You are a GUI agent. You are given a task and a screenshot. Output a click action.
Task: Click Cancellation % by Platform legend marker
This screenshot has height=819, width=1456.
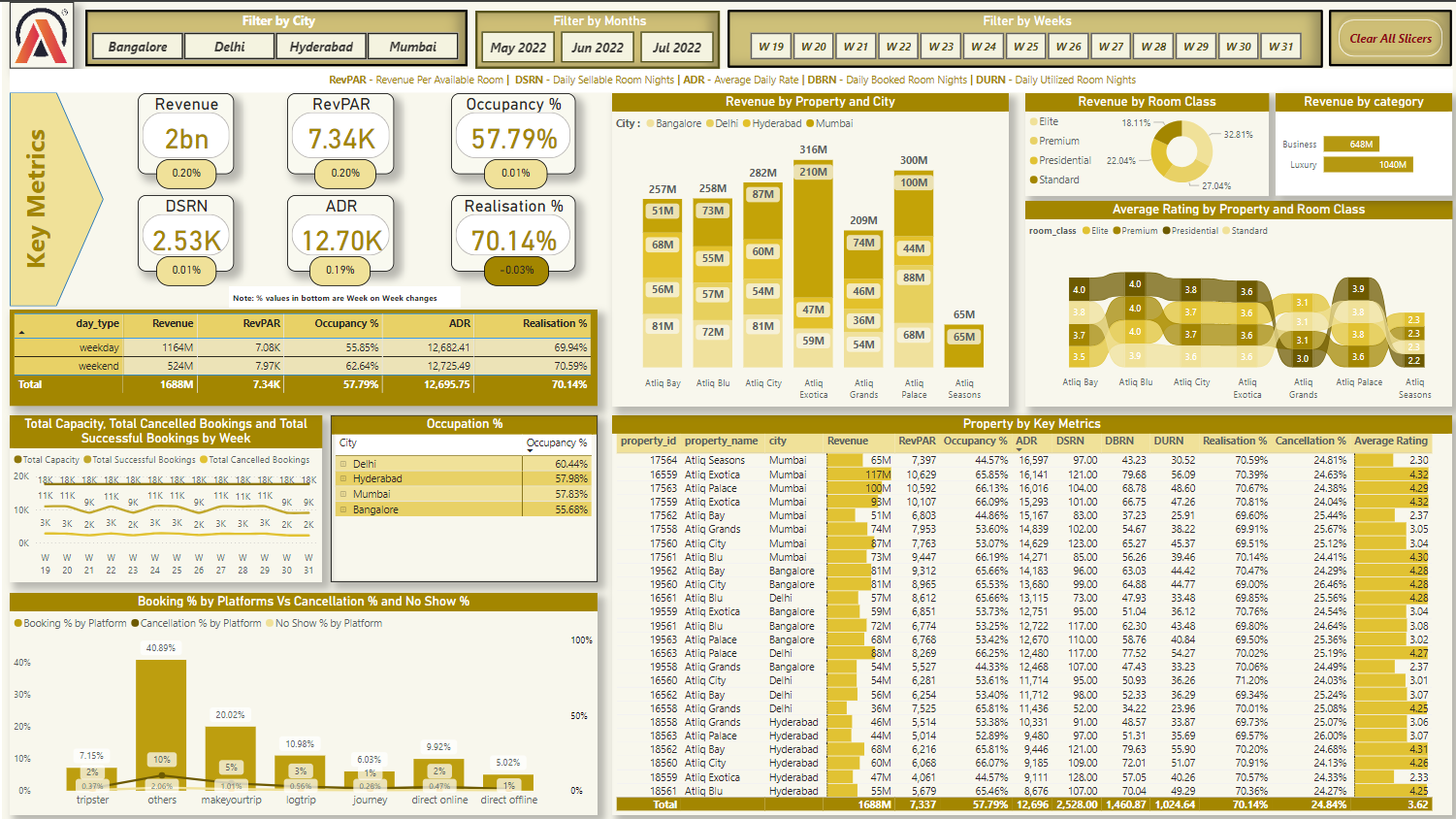[x=135, y=624]
